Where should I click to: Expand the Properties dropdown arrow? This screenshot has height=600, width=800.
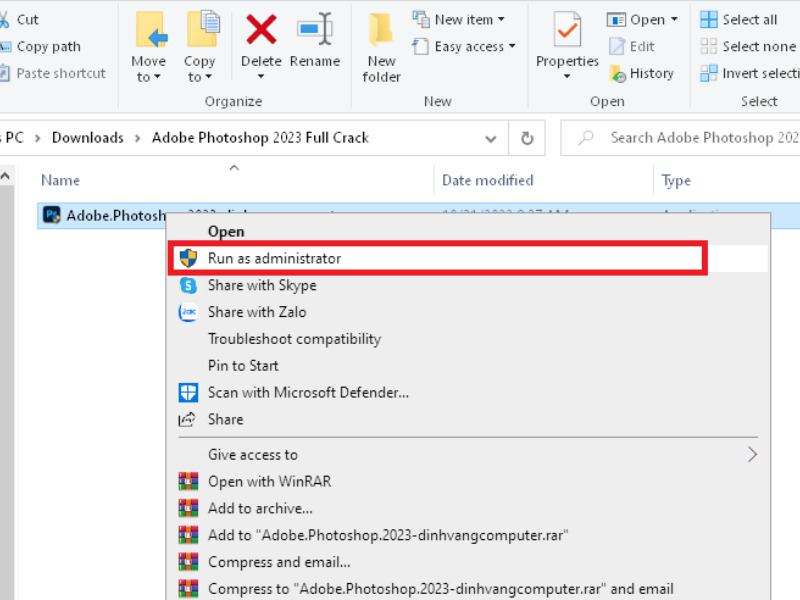click(567, 77)
